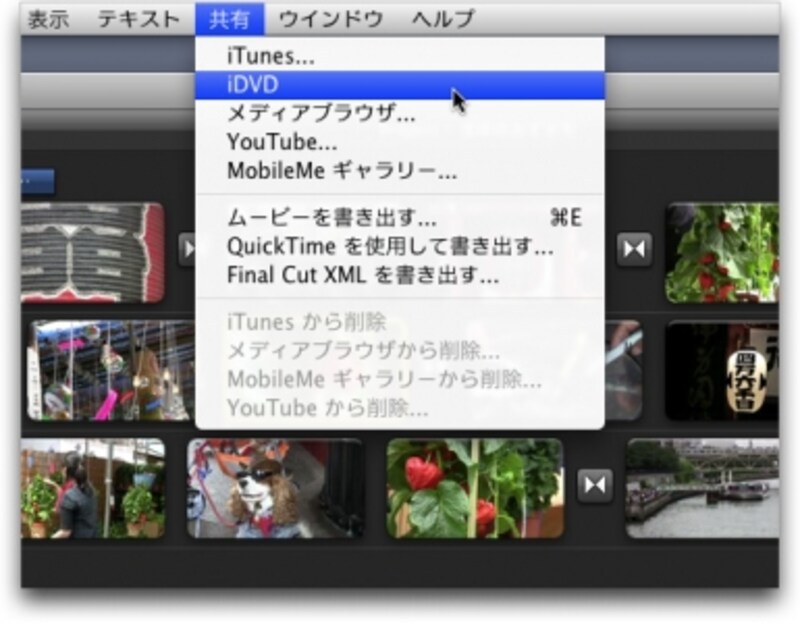Viewport: 800px width, 623px height.
Task: Select the iDVD menu item
Action: [400, 85]
